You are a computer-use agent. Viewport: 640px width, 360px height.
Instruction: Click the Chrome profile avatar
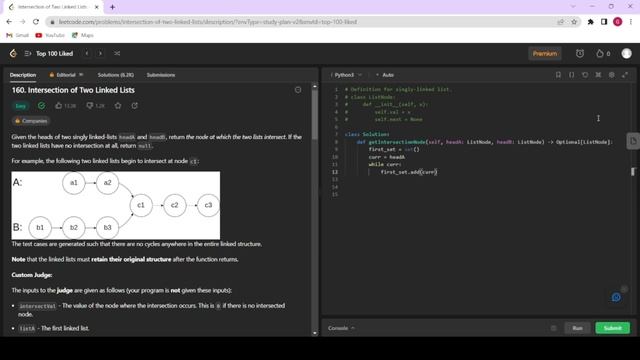[x=618, y=22]
